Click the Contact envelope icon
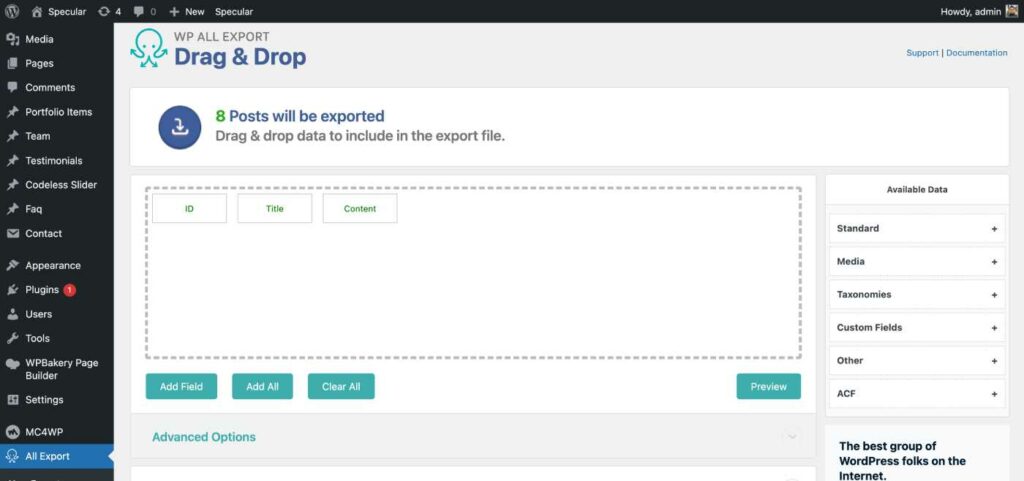 [12, 233]
